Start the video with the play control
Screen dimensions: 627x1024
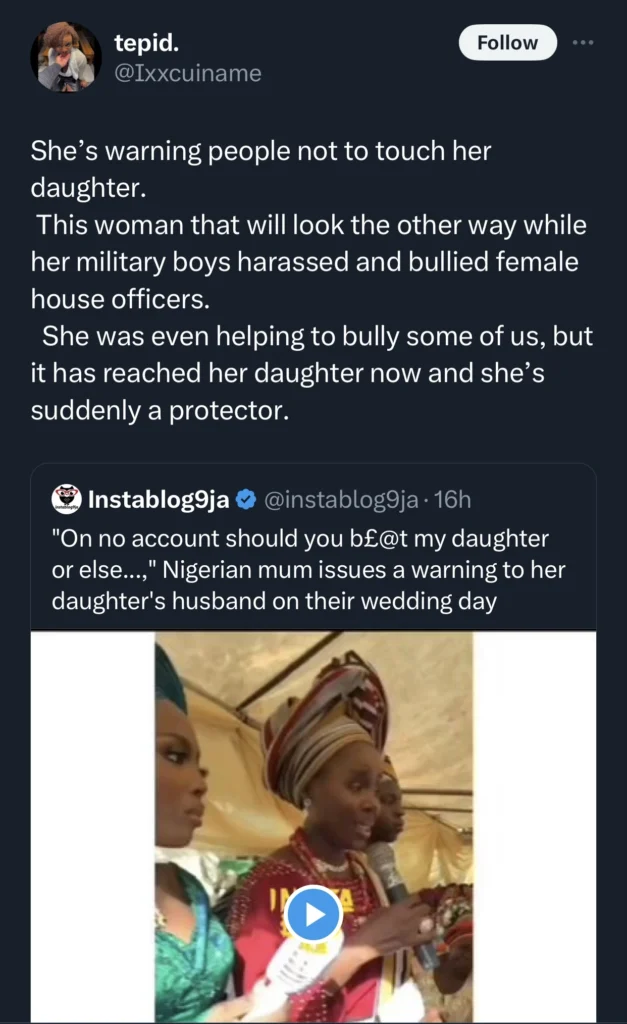pos(313,913)
